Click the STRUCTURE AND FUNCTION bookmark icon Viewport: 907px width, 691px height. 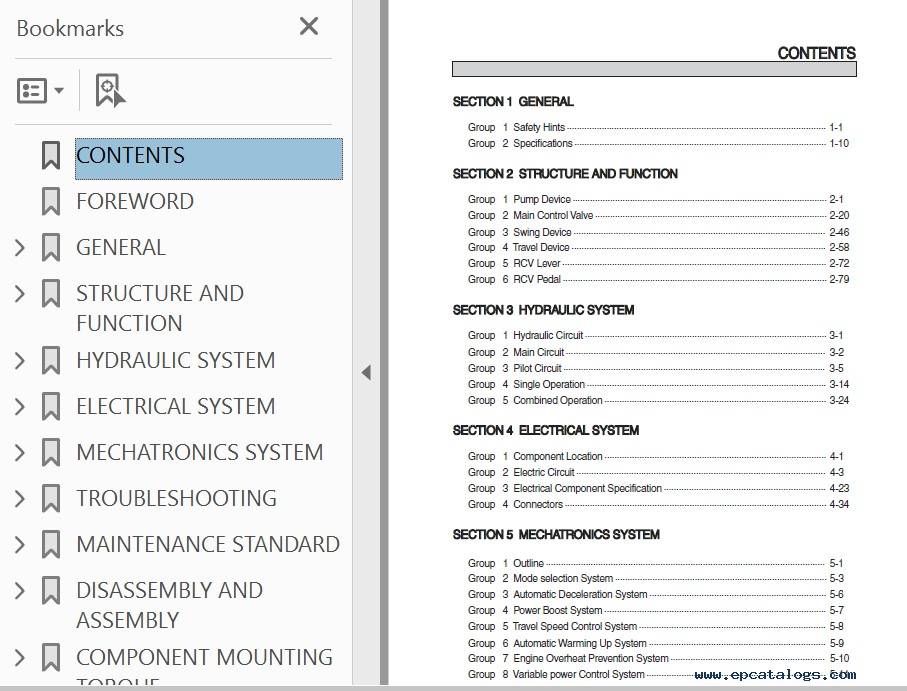point(51,293)
